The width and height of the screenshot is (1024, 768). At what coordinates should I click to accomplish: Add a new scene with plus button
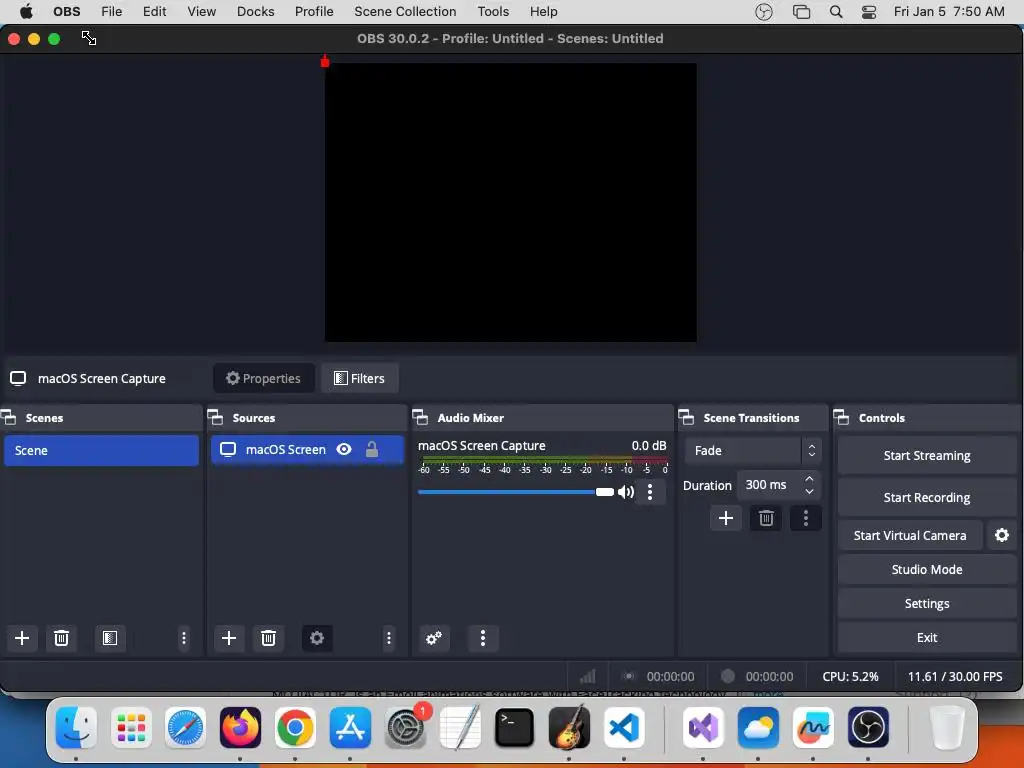click(x=22, y=638)
